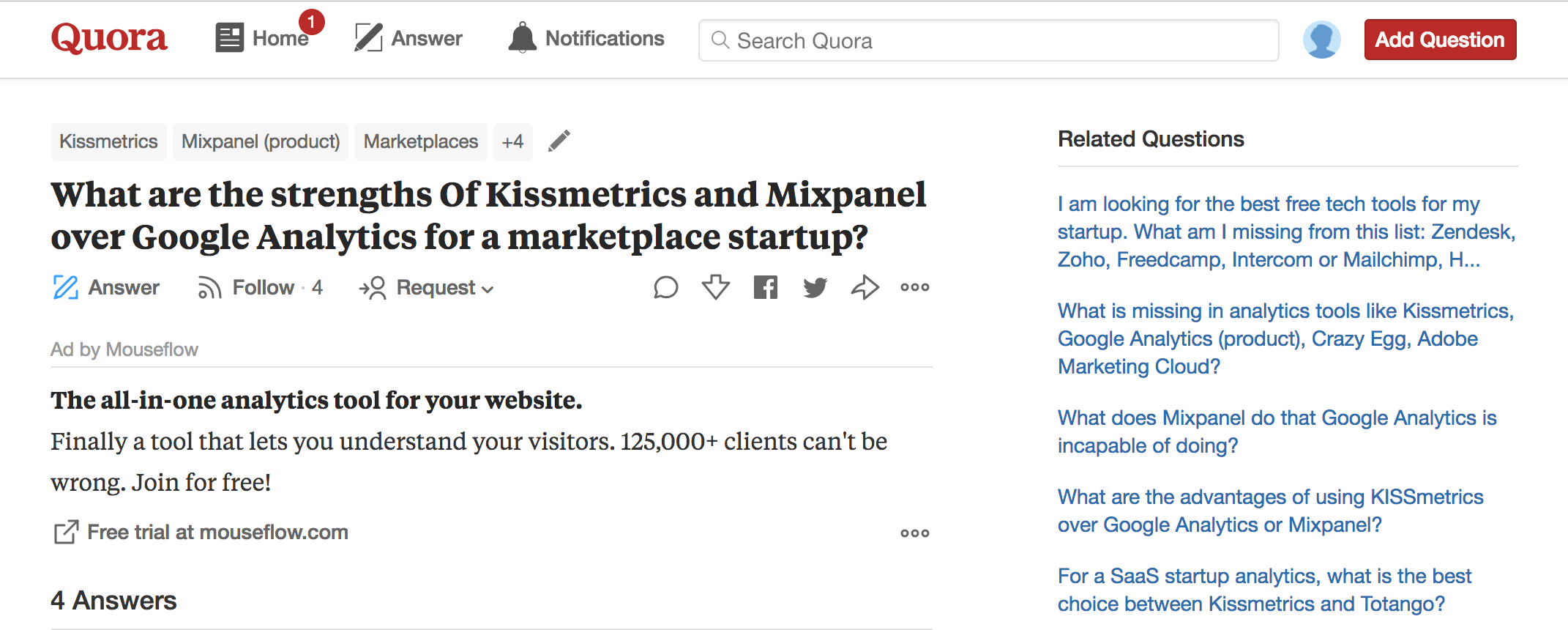This screenshot has height=630, width=1568.
Task: Downvote the question
Action: (716, 287)
